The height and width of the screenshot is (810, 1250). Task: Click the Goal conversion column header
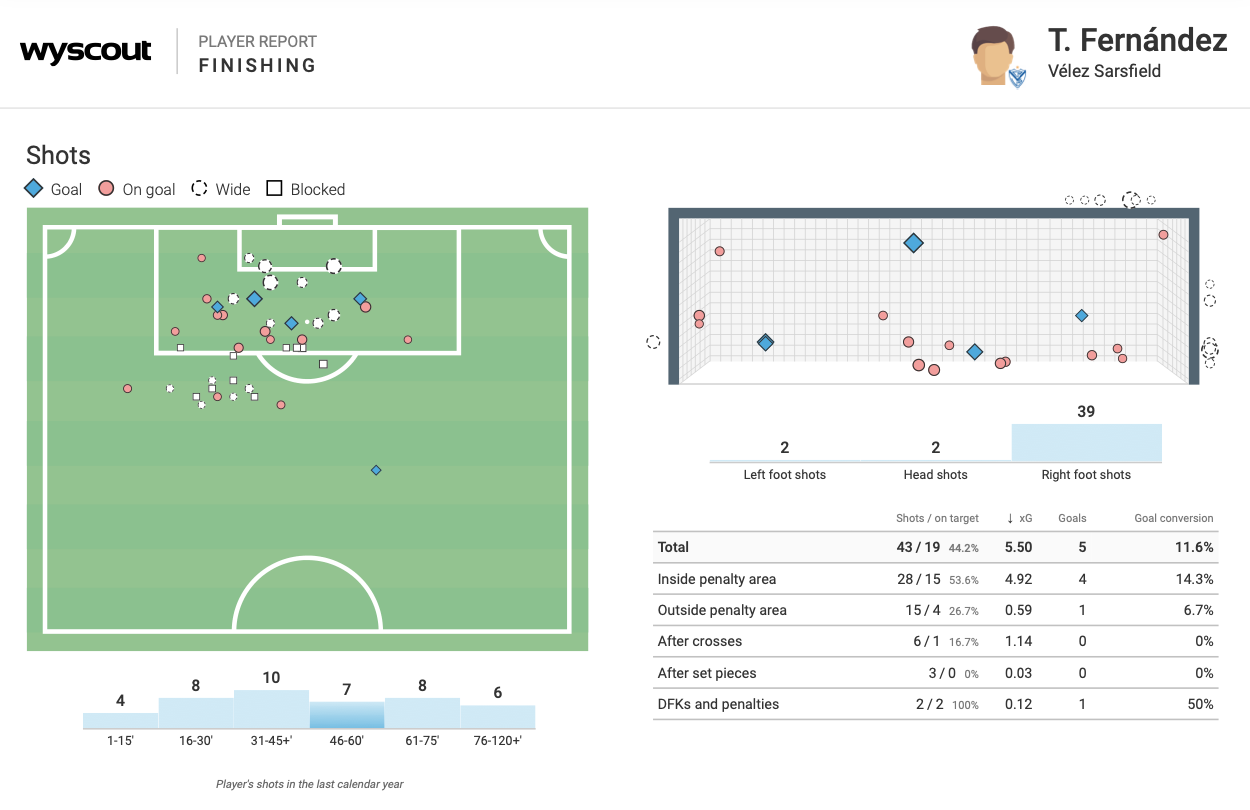click(x=1173, y=518)
